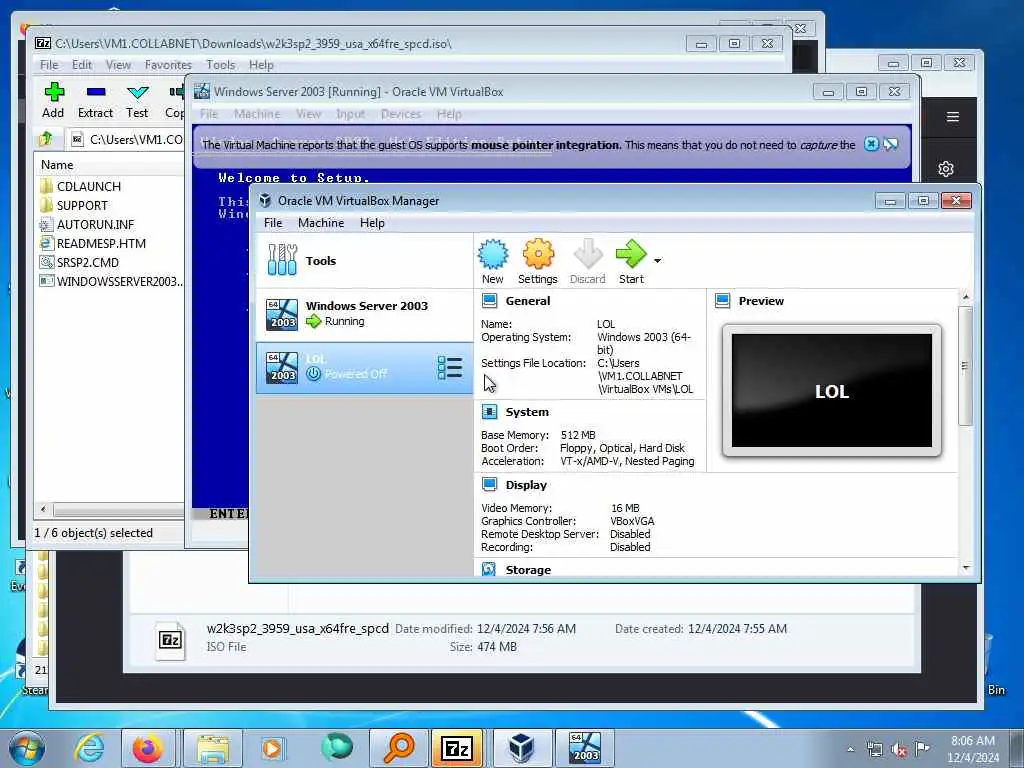Click the Display section header
This screenshot has height=768, width=1024.
coord(526,485)
